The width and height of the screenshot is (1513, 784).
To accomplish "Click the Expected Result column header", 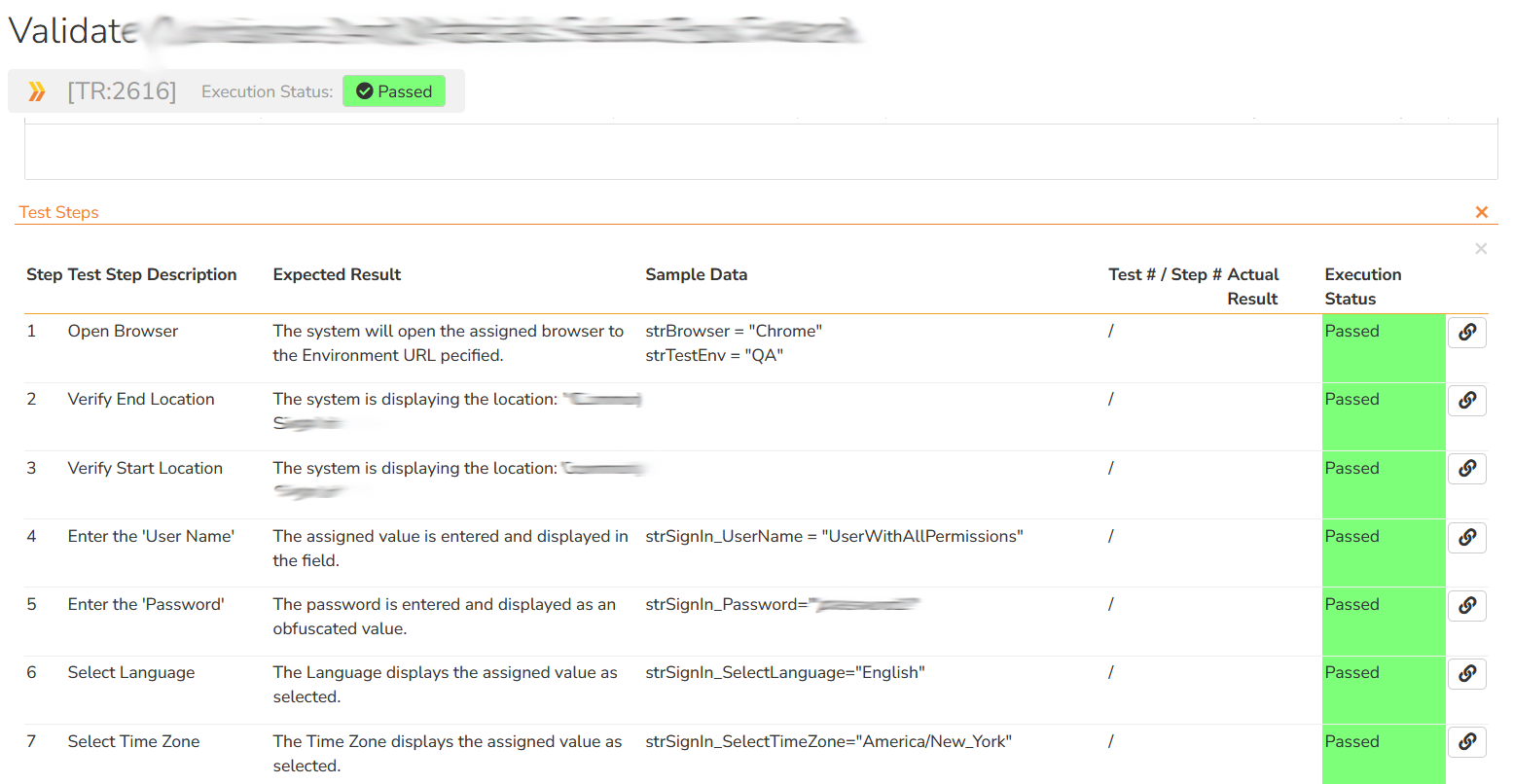I will tap(337, 274).
